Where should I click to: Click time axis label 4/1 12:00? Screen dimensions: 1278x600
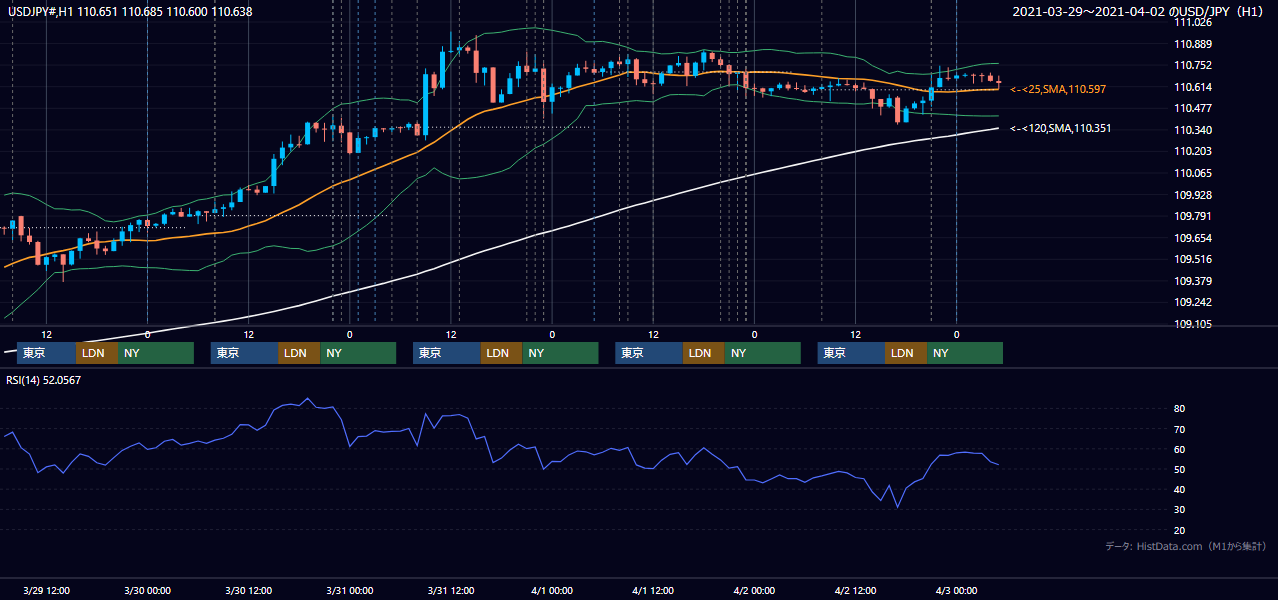pos(652,590)
